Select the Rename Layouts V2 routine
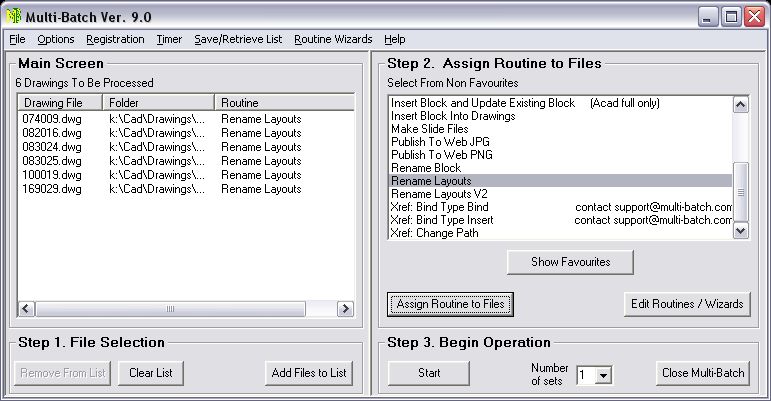 (560, 194)
